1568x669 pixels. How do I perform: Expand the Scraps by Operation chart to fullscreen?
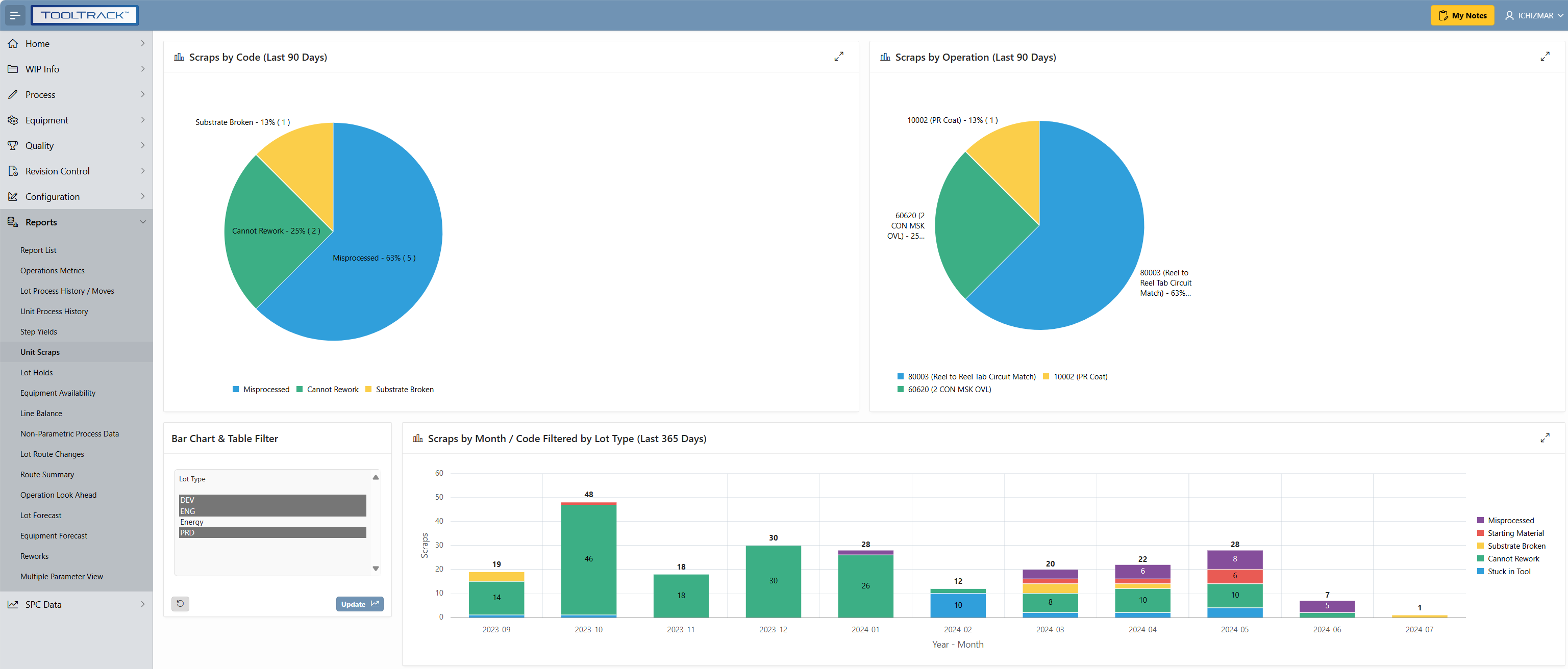(x=1546, y=56)
